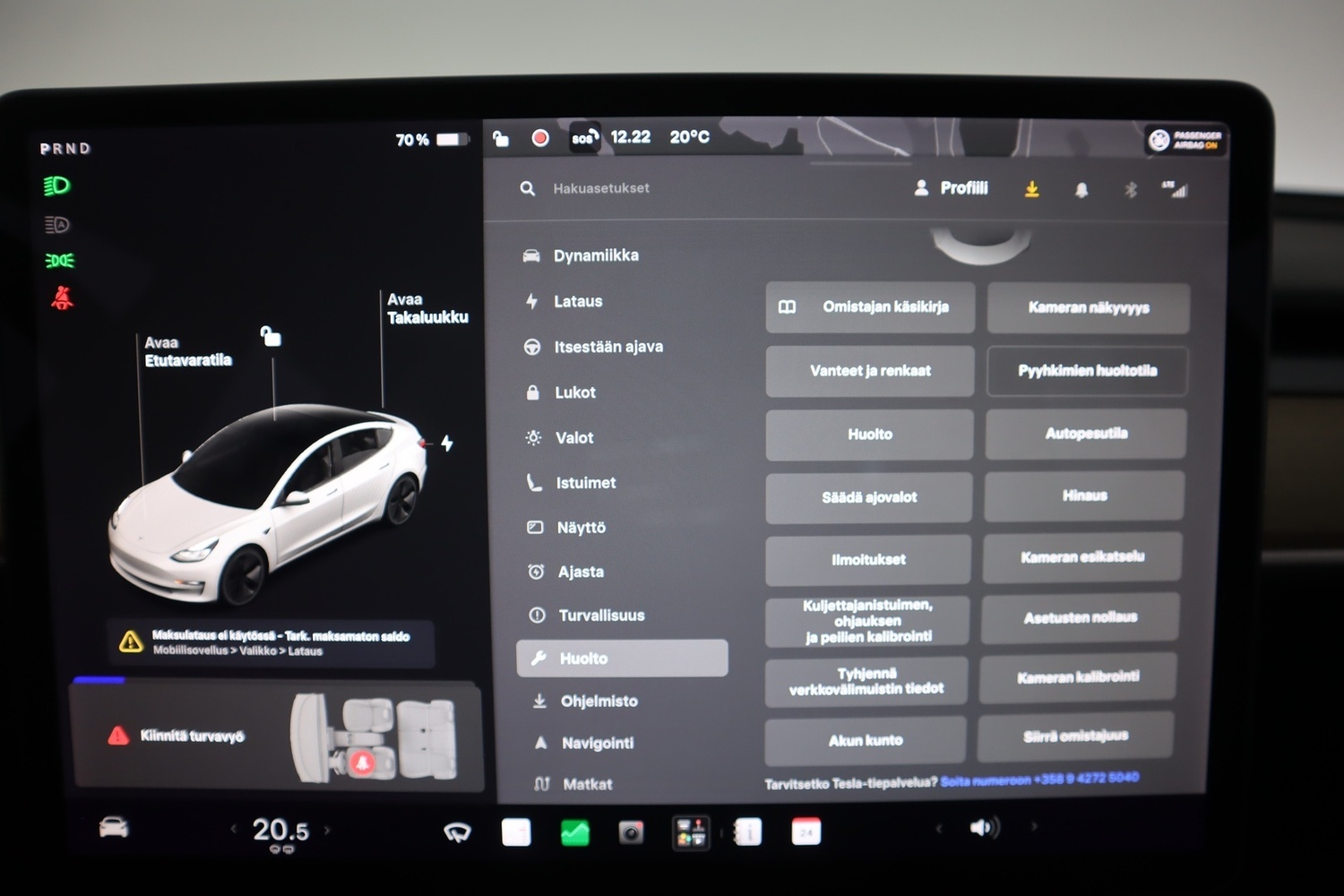
Task: Tap Vanteet ja renkaat button
Action: pos(870,371)
